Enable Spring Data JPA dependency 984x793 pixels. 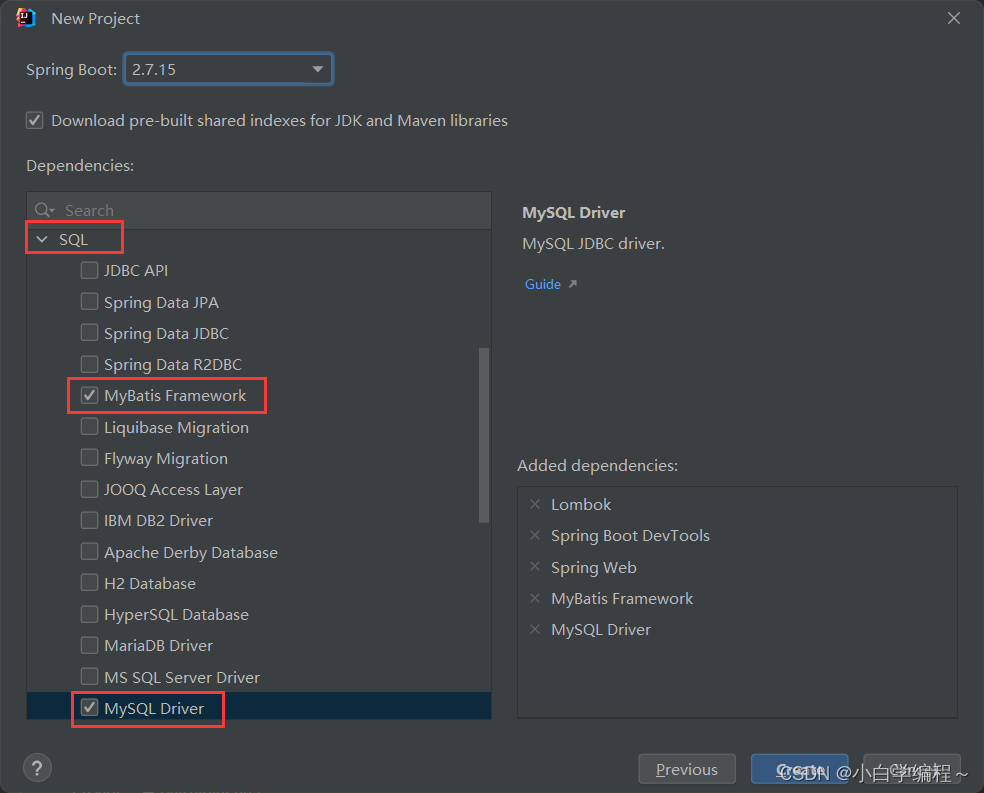pyautogui.click(x=89, y=302)
